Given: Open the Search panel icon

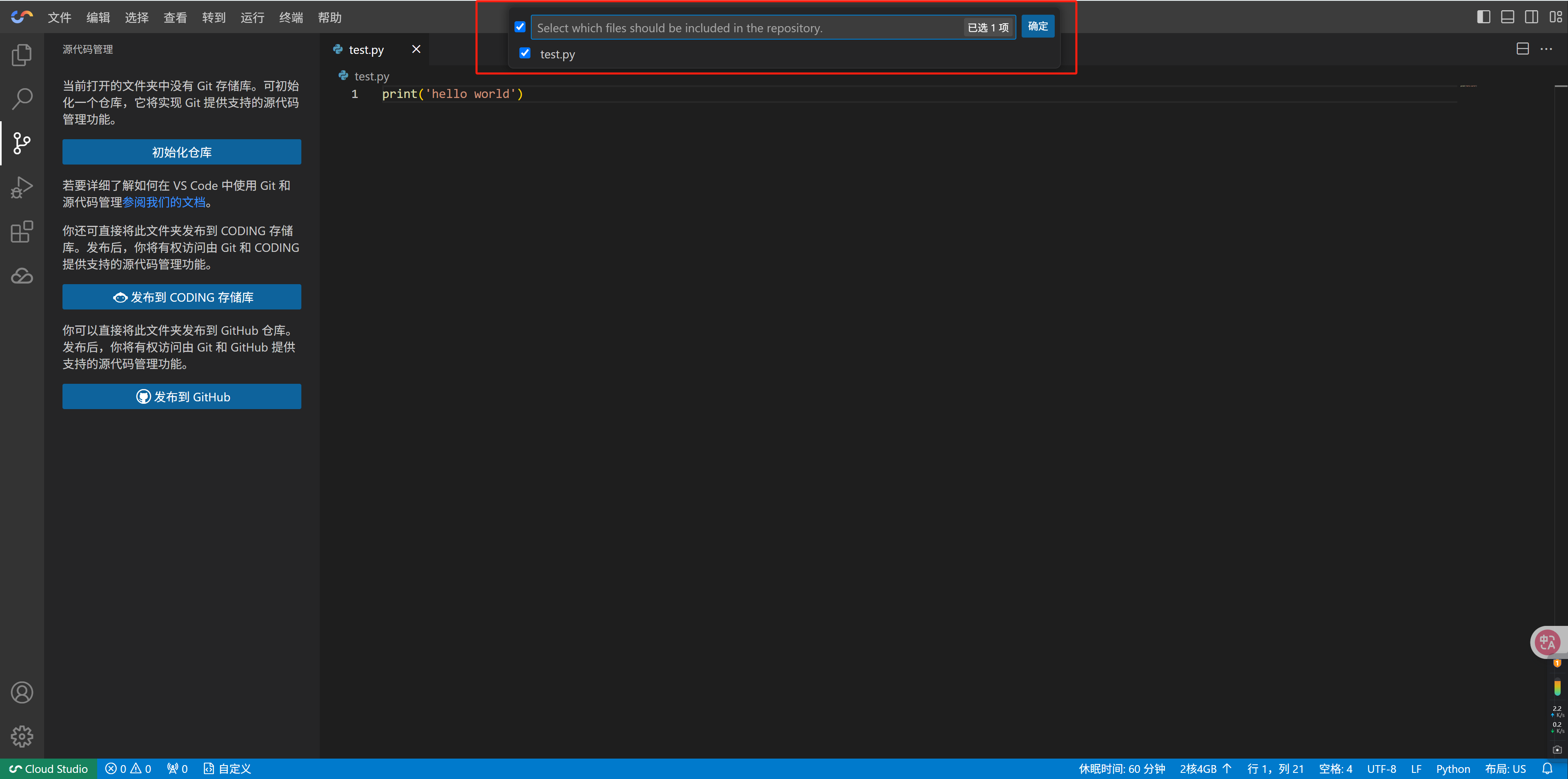Looking at the screenshot, I should [x=22, y=99].
